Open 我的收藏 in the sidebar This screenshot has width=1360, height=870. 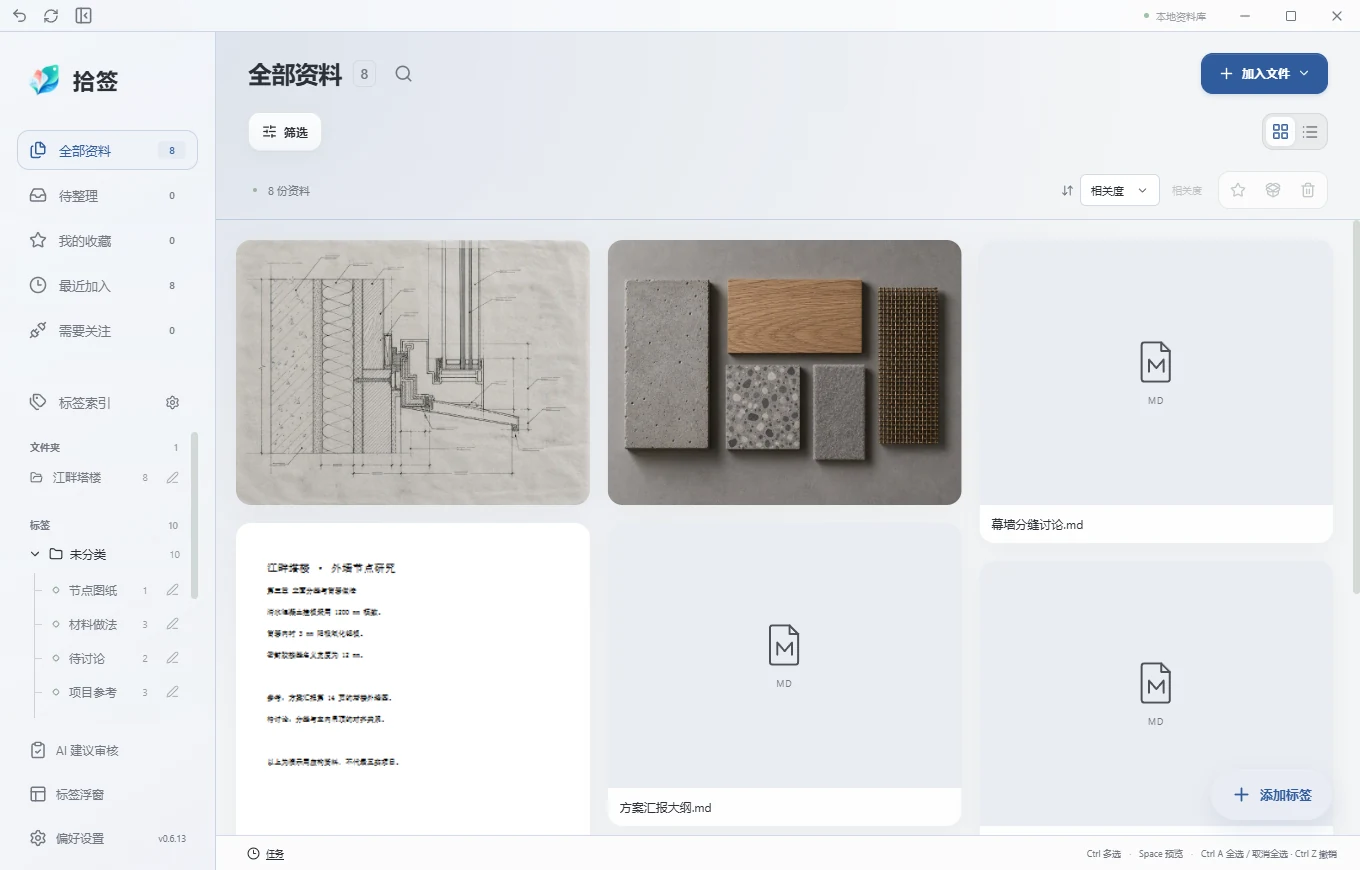coord(107,241)
